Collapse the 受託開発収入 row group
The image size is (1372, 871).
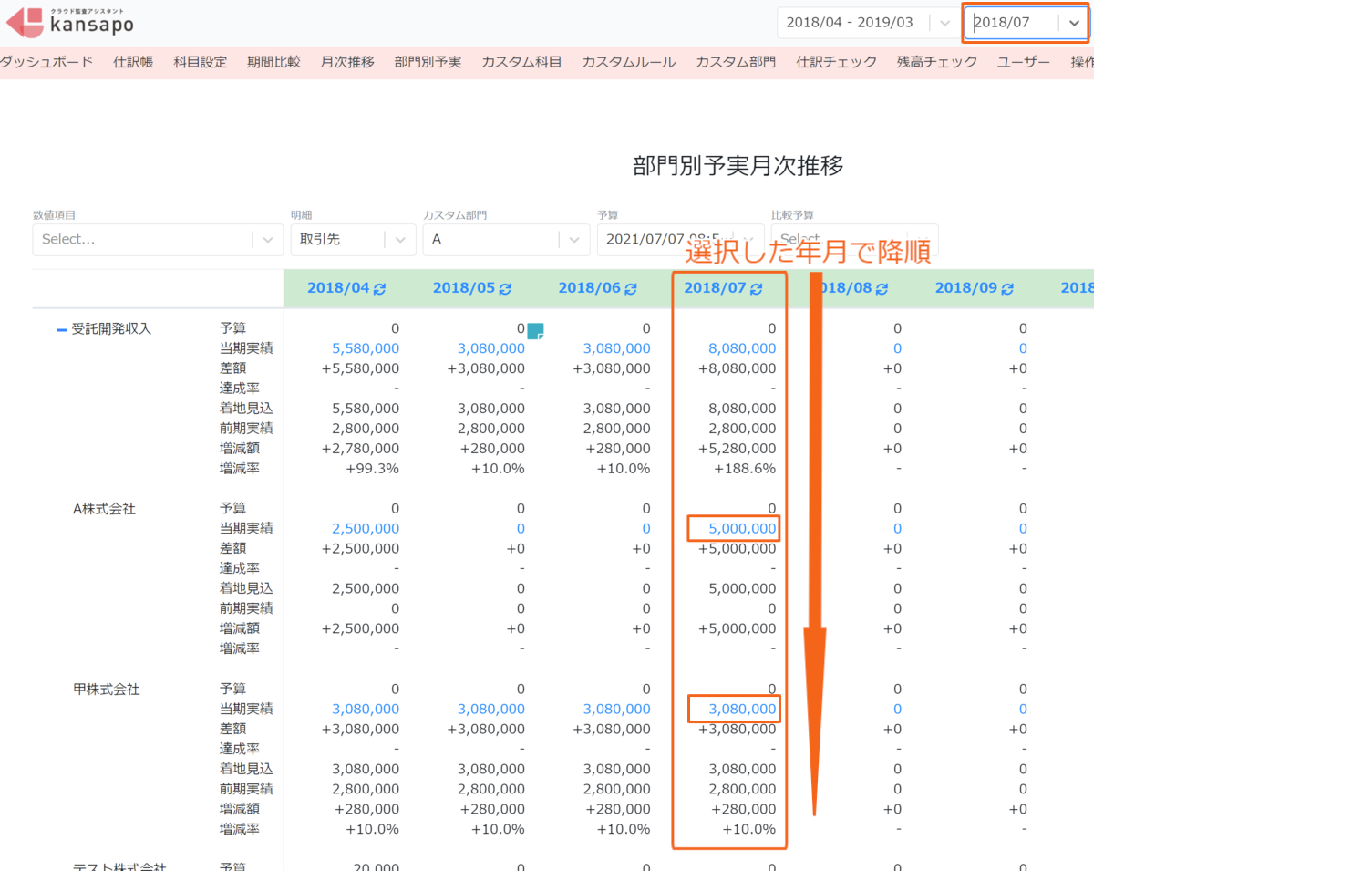point(62,329)
